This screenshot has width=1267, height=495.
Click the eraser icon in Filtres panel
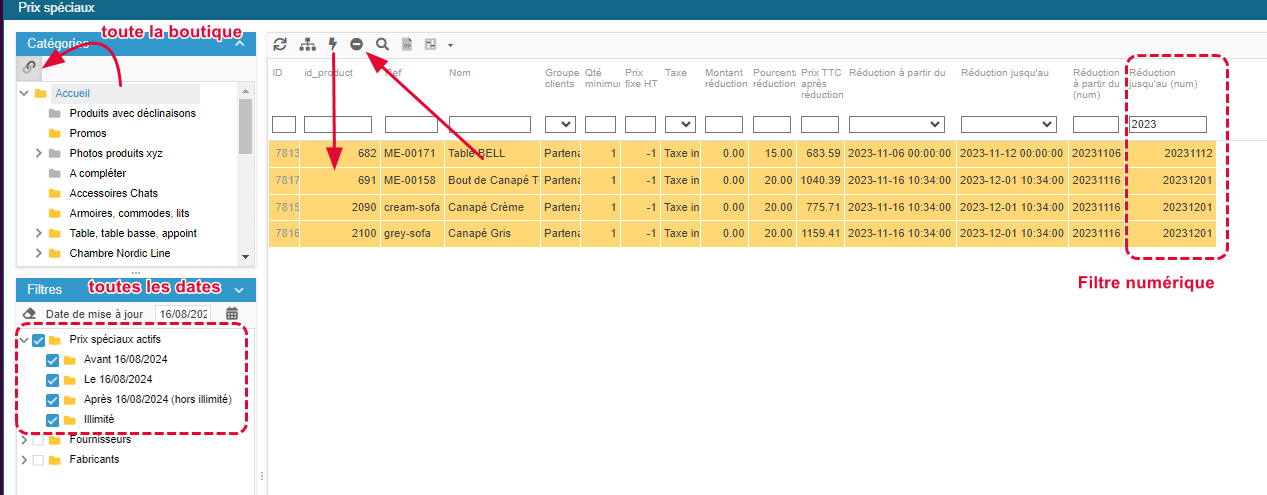pyautogui.click(x=29, y=314)
